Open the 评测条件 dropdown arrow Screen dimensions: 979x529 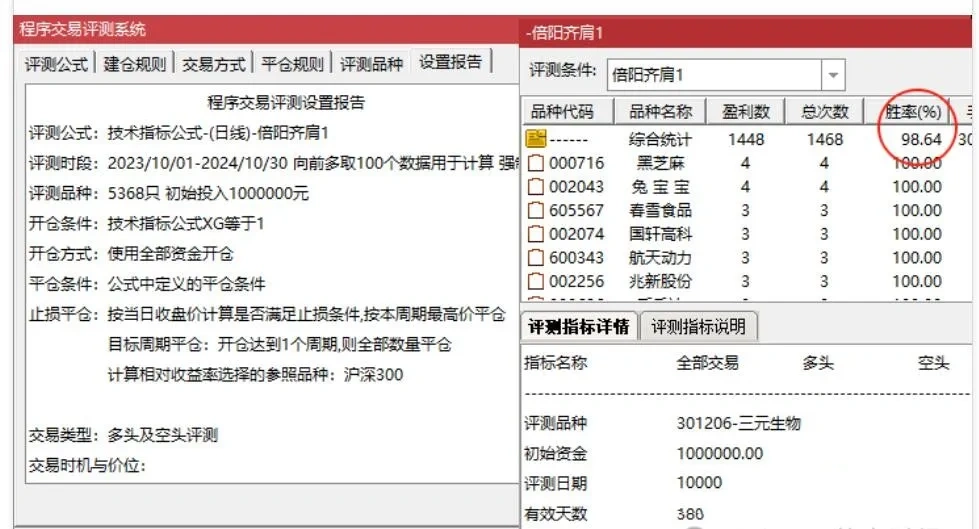(x=833, y=75)
